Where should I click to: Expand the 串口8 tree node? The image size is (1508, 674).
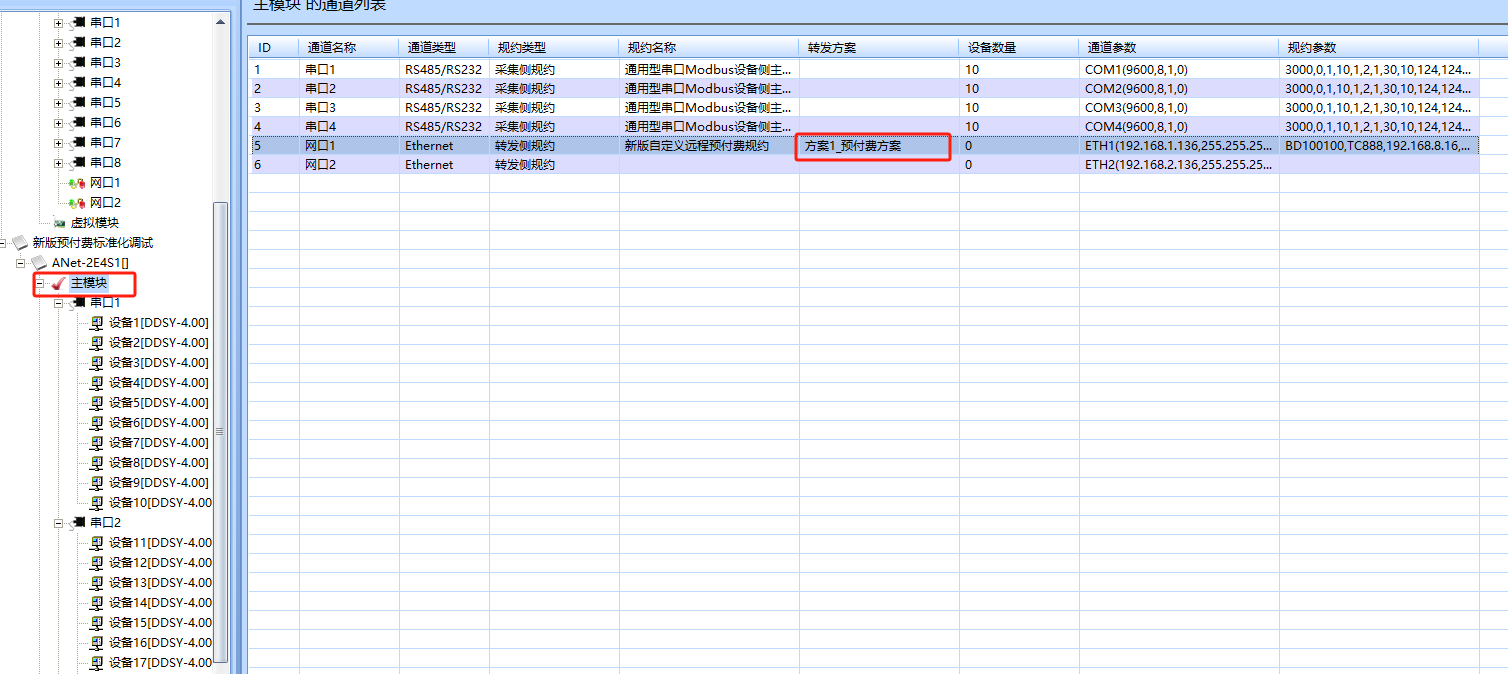[58, 163]
